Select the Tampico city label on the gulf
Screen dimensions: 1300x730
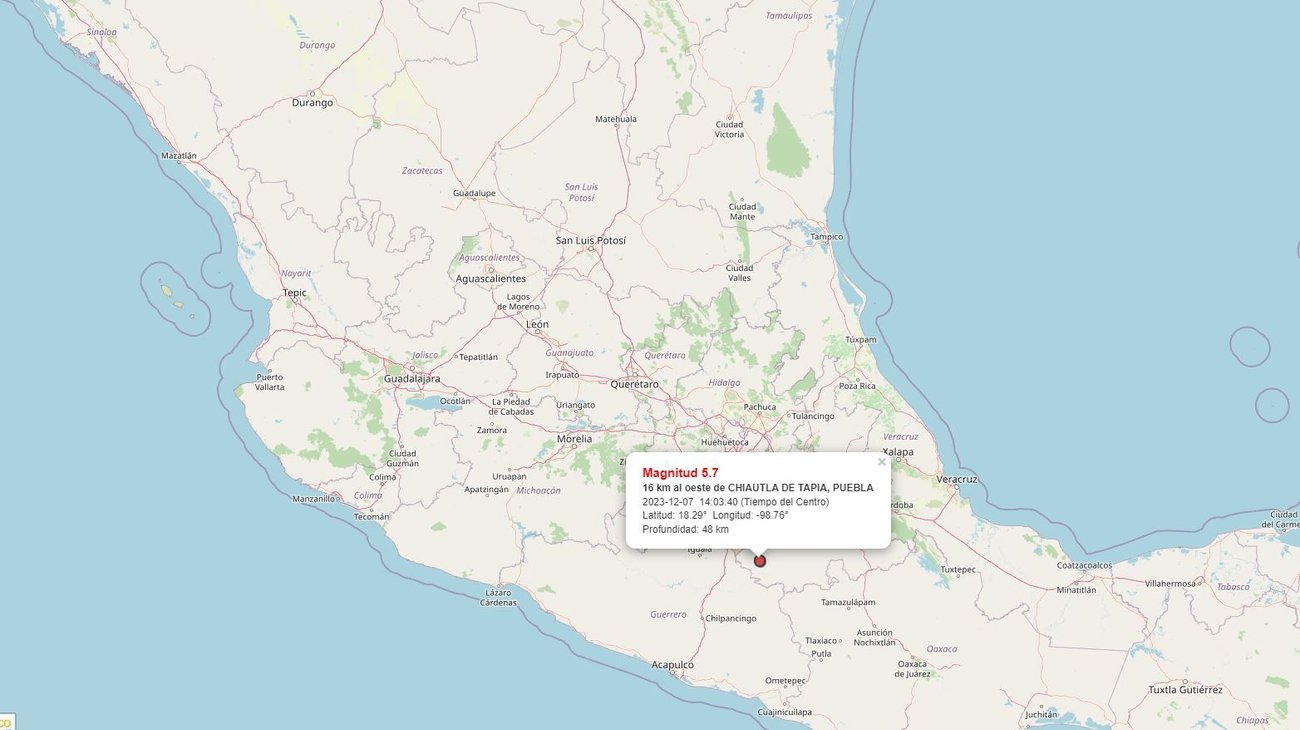pos(826,236)
